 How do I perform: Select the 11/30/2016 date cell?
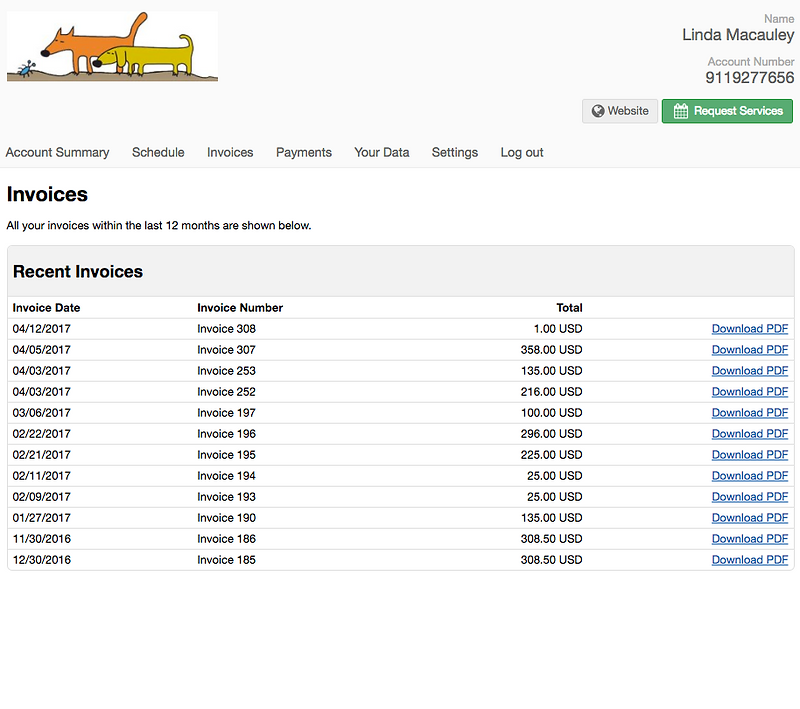[42, 539]
